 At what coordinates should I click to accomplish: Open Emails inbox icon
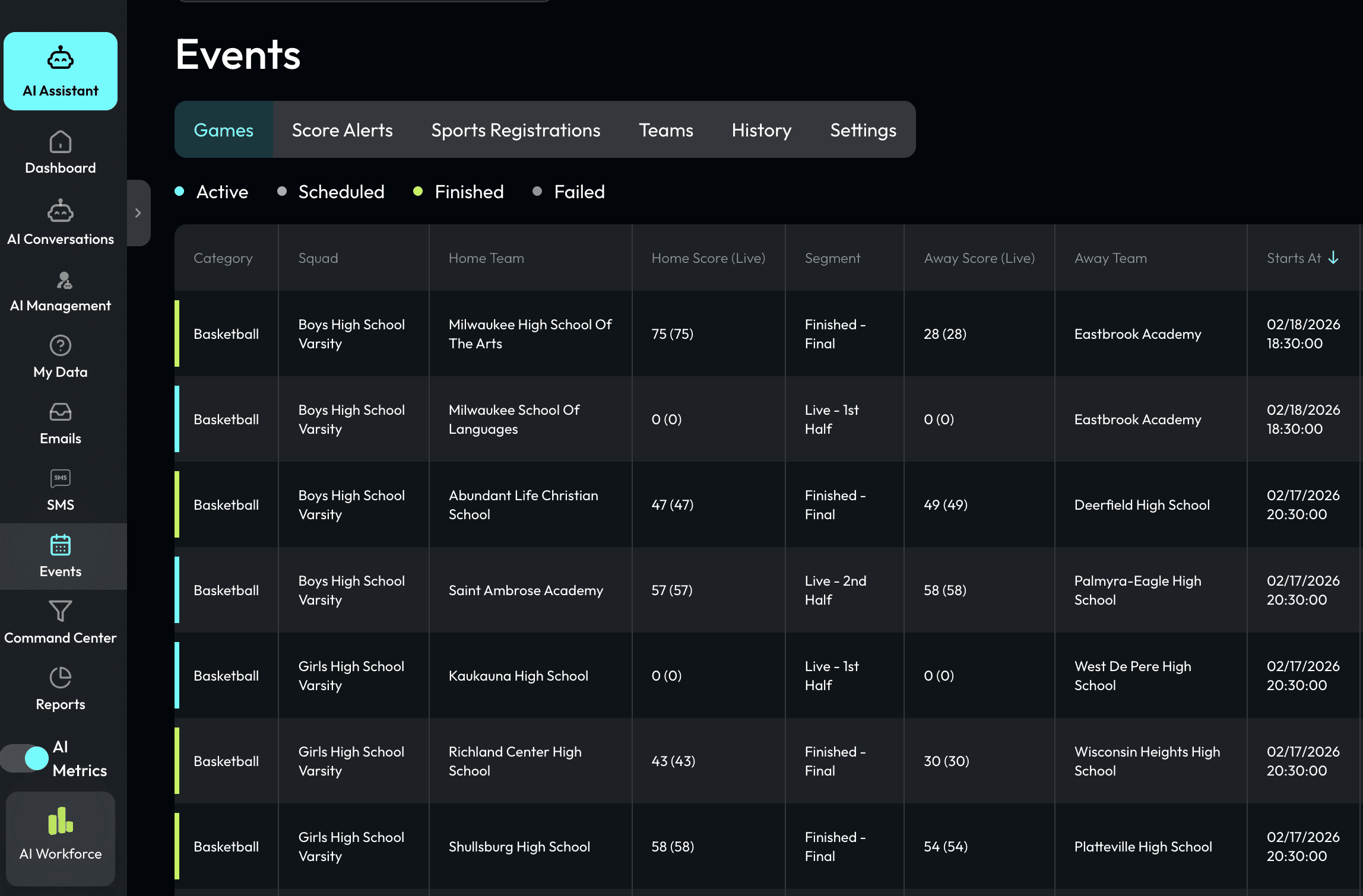click(61, 412)
